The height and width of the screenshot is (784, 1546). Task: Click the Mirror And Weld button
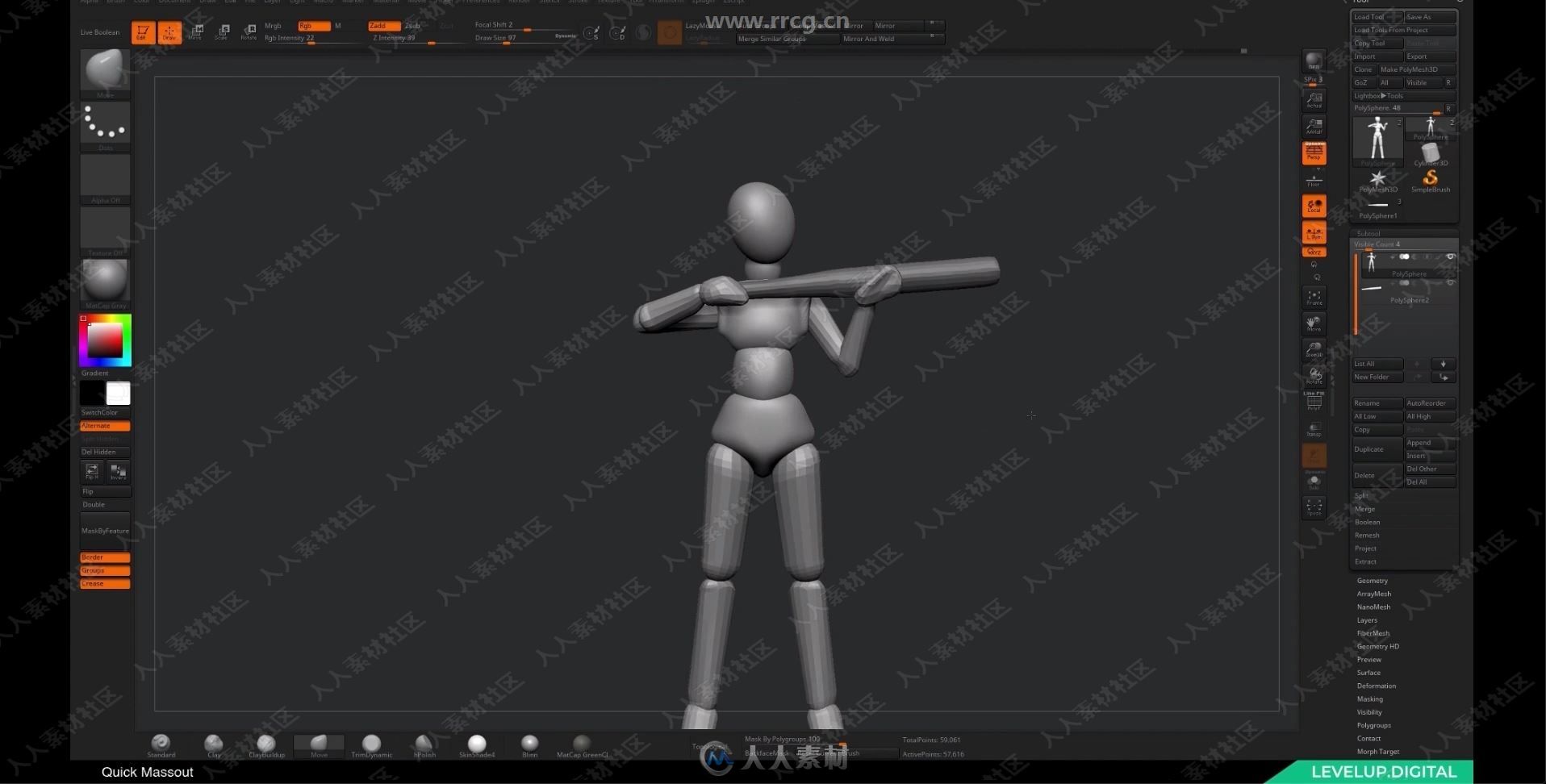[891, 39]
